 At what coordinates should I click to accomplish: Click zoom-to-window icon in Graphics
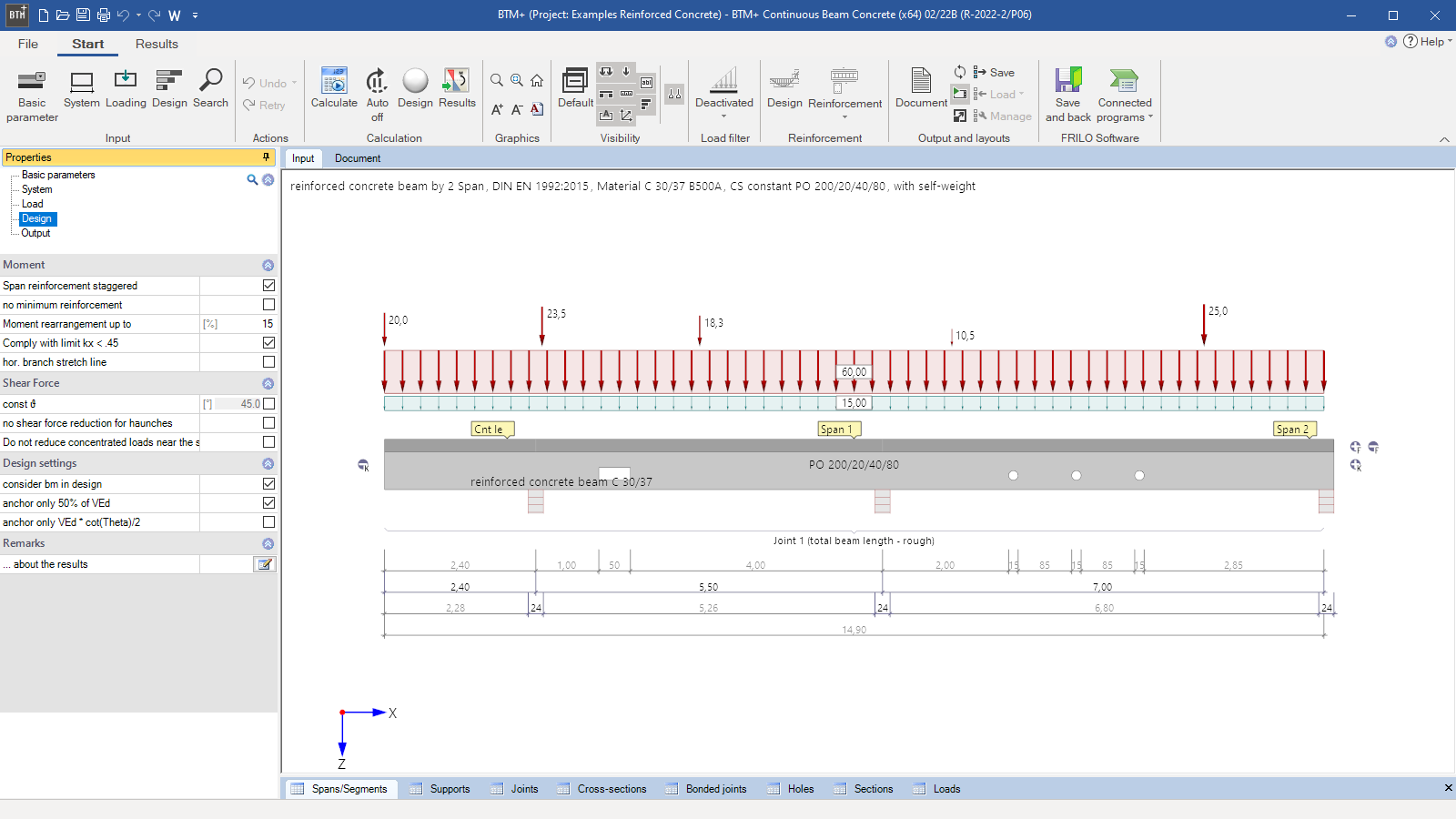(x=517, y=80)
